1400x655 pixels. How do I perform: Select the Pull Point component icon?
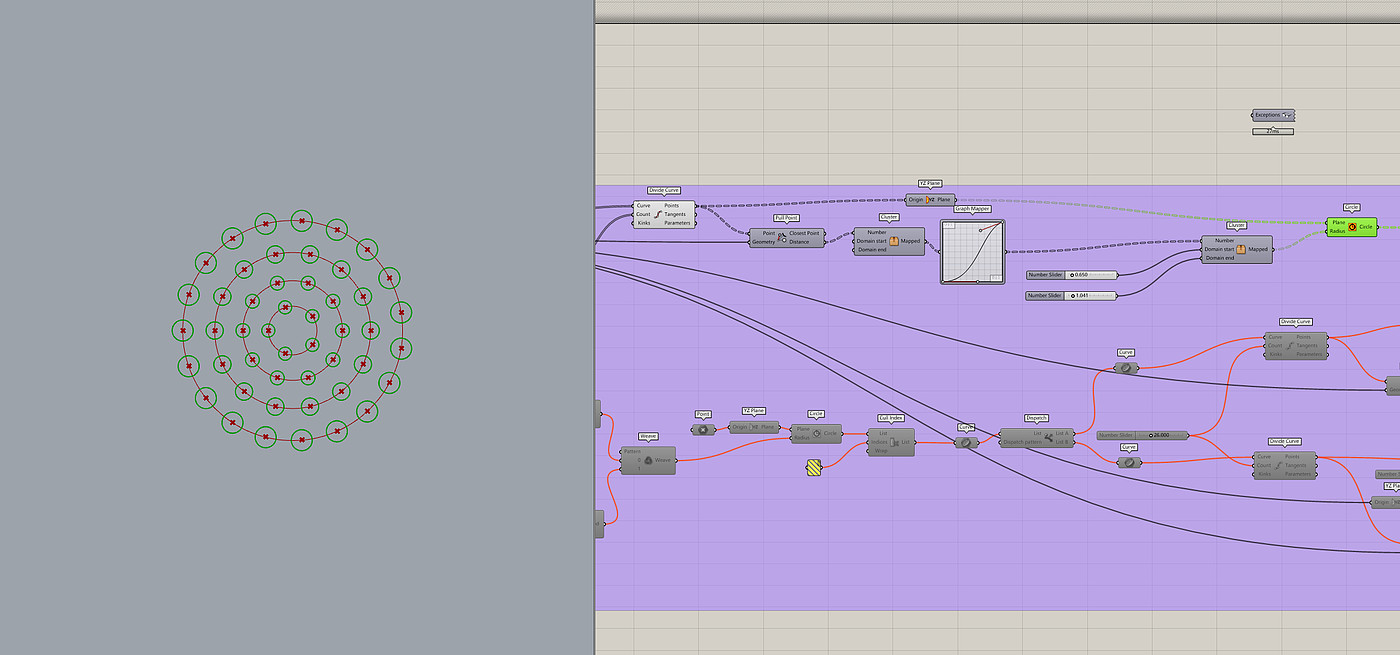point(782,237)
